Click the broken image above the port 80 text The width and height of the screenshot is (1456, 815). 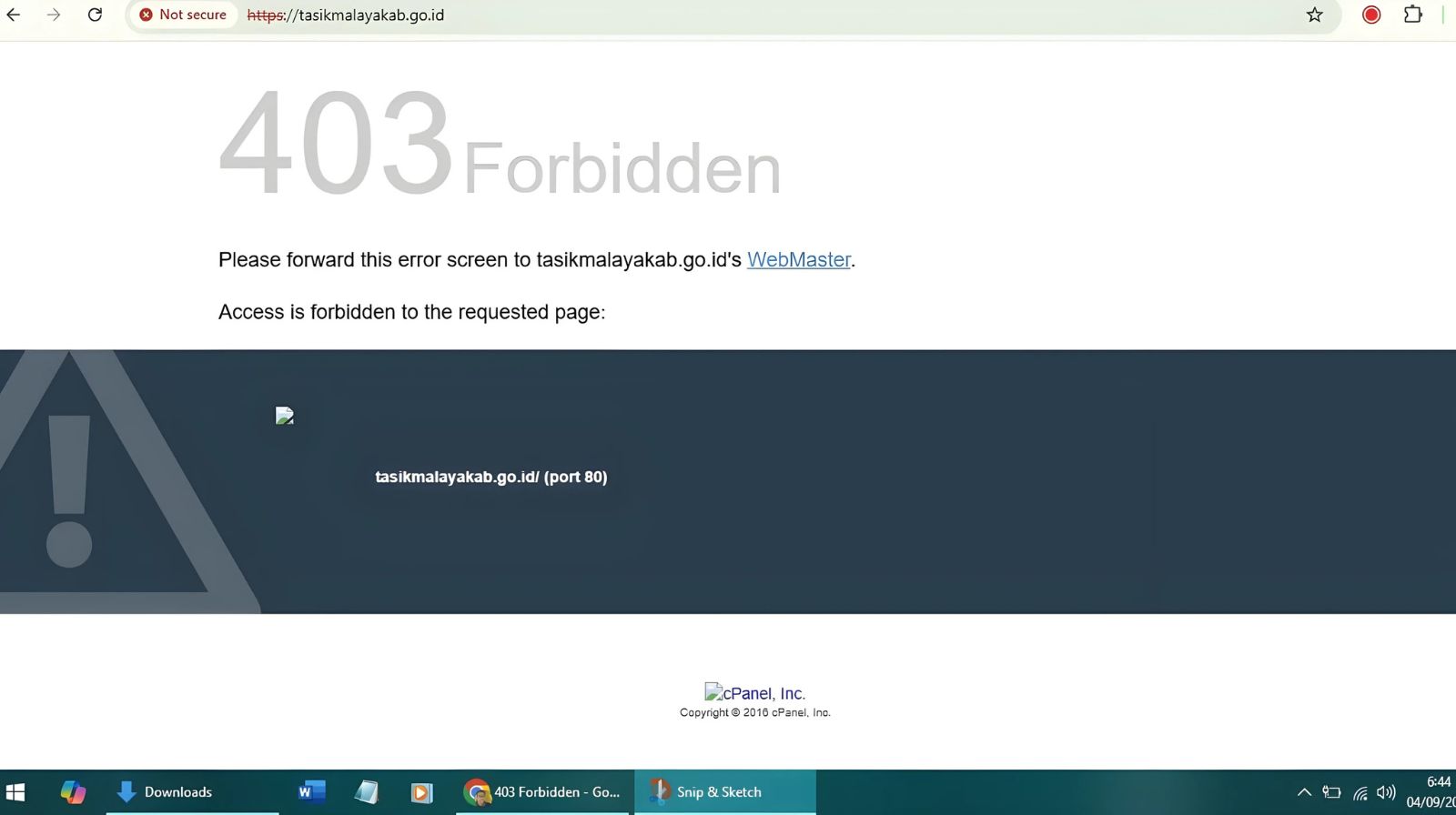[285, 416]
